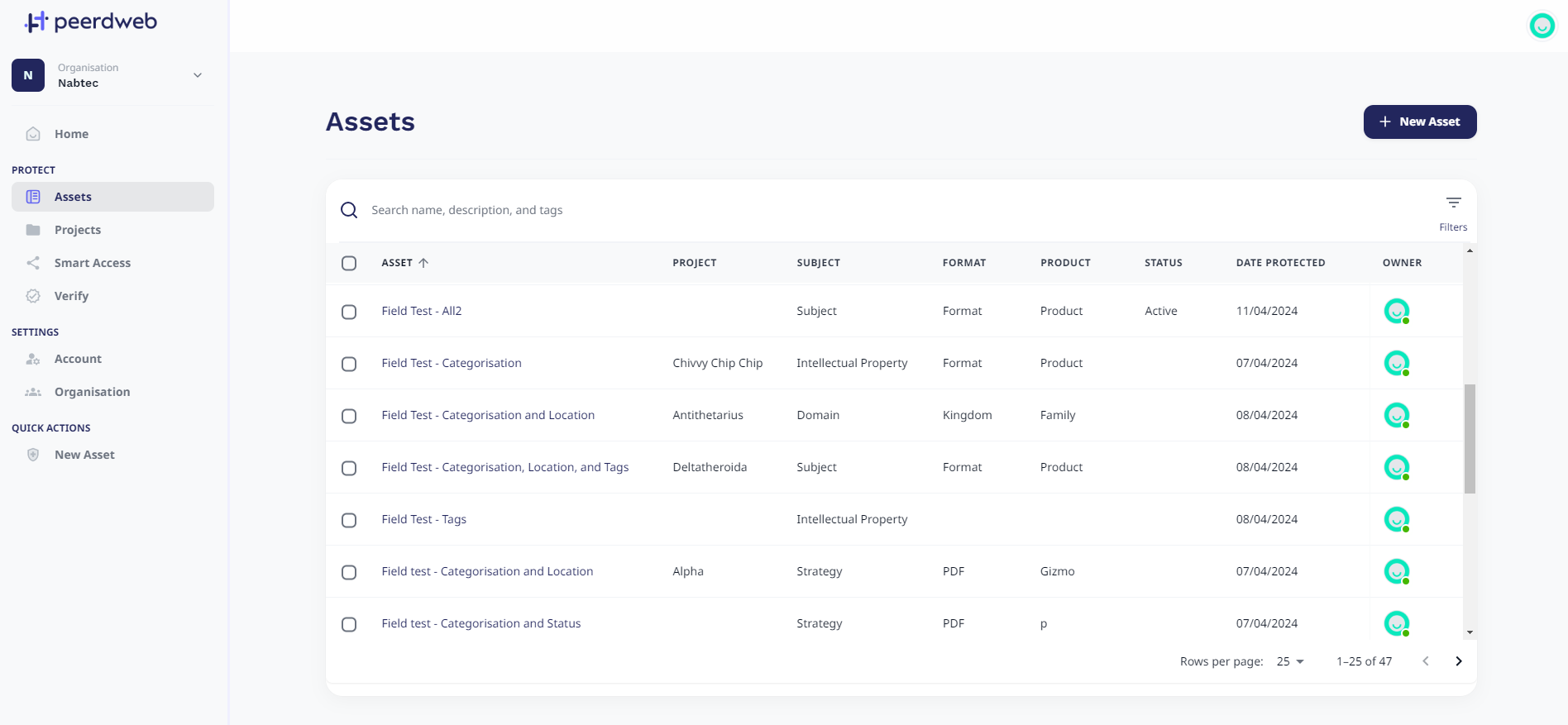Select checkbox for Alpha project row
The height and width of the screenshot is (725, 1568).
pos(349,572)
